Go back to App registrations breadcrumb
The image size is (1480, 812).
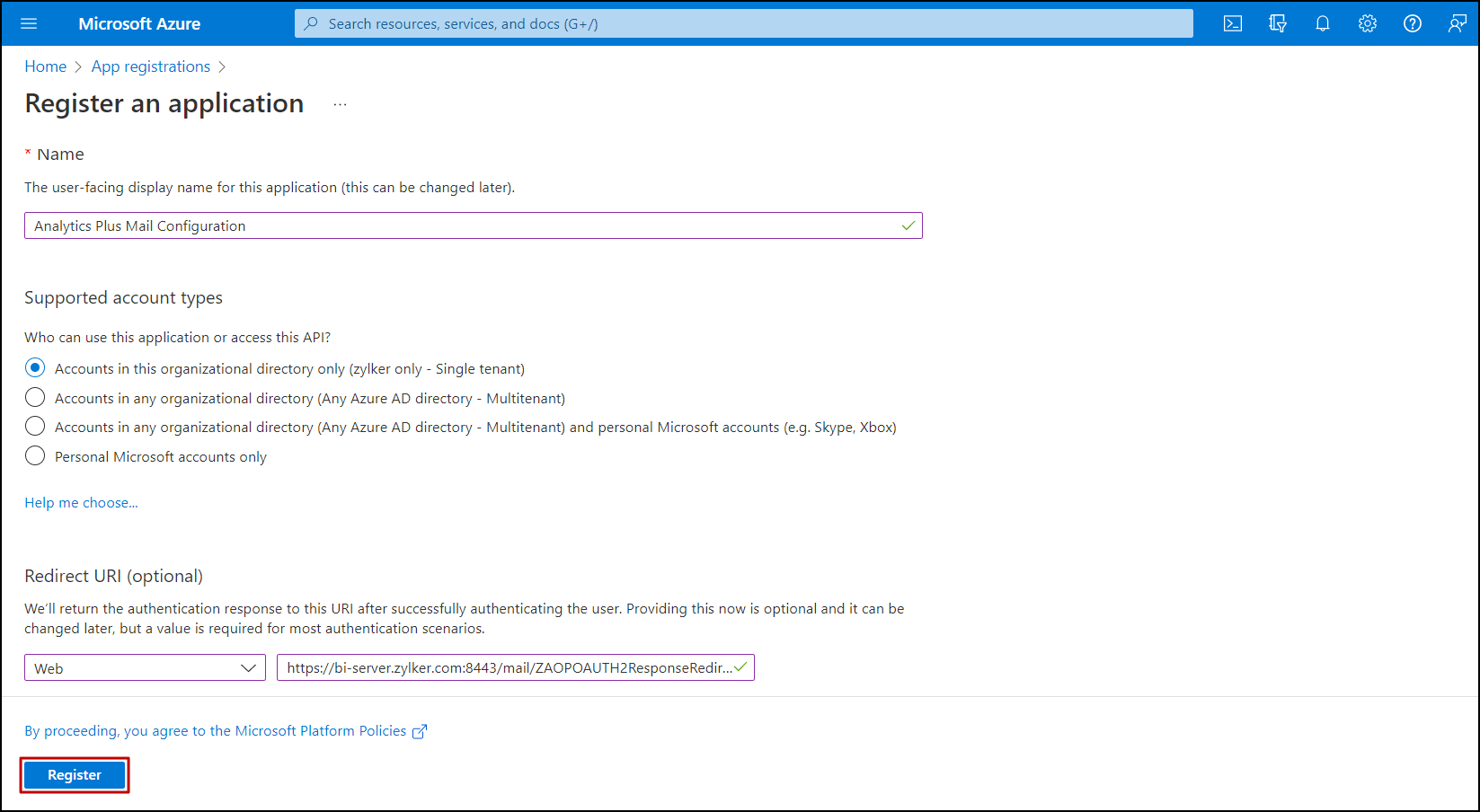(x=150, y=66)
